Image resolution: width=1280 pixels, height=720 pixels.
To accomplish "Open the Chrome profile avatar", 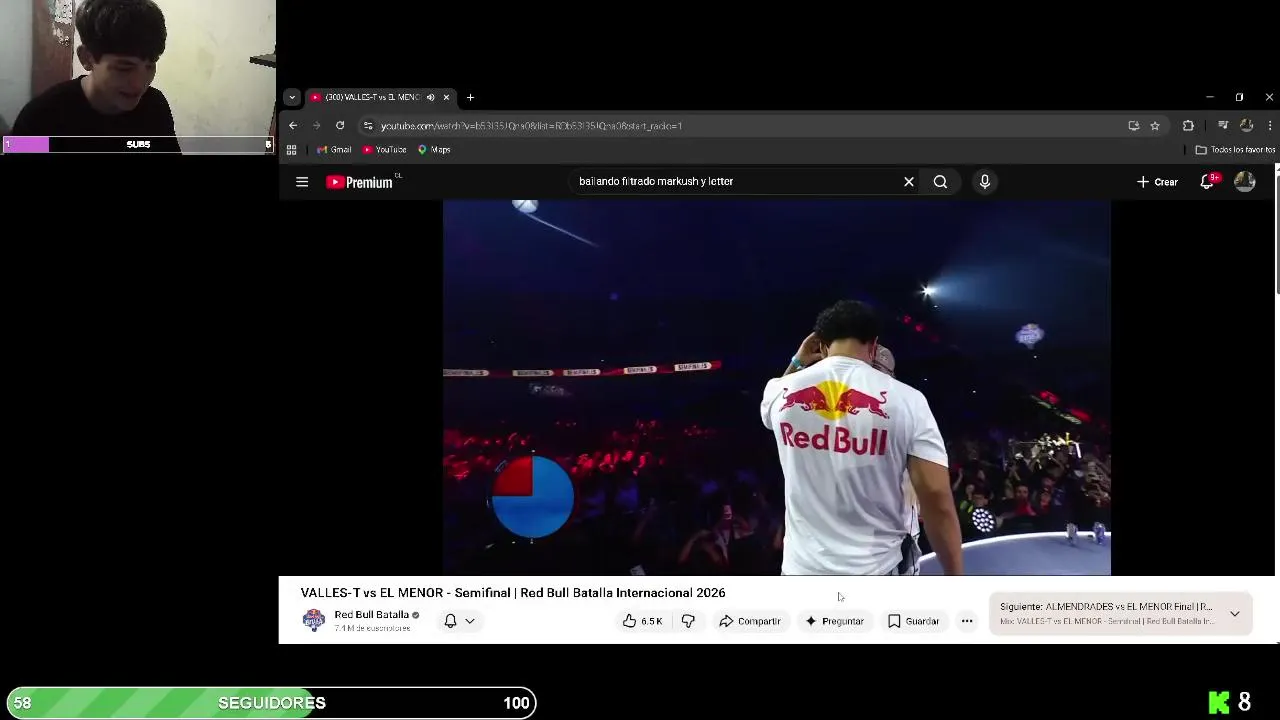I will [1246, 126].
